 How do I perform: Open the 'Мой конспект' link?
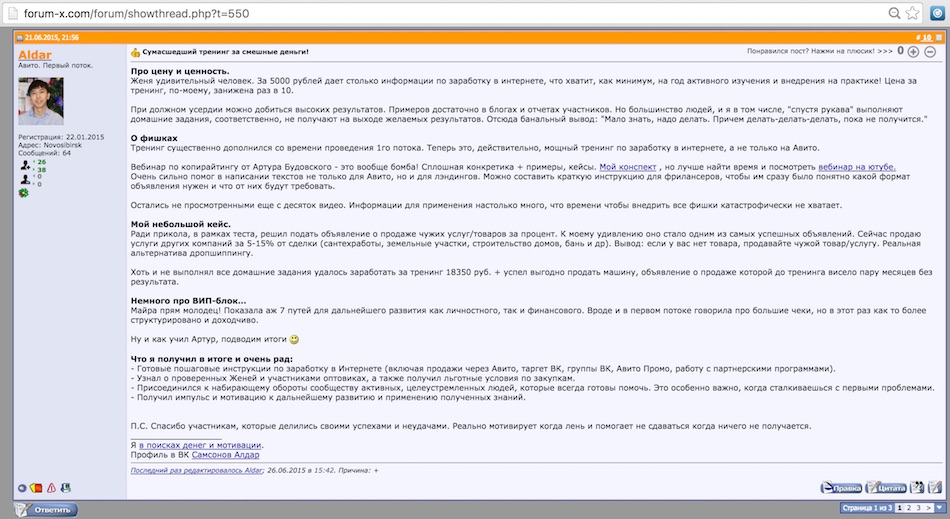point(628,167)
